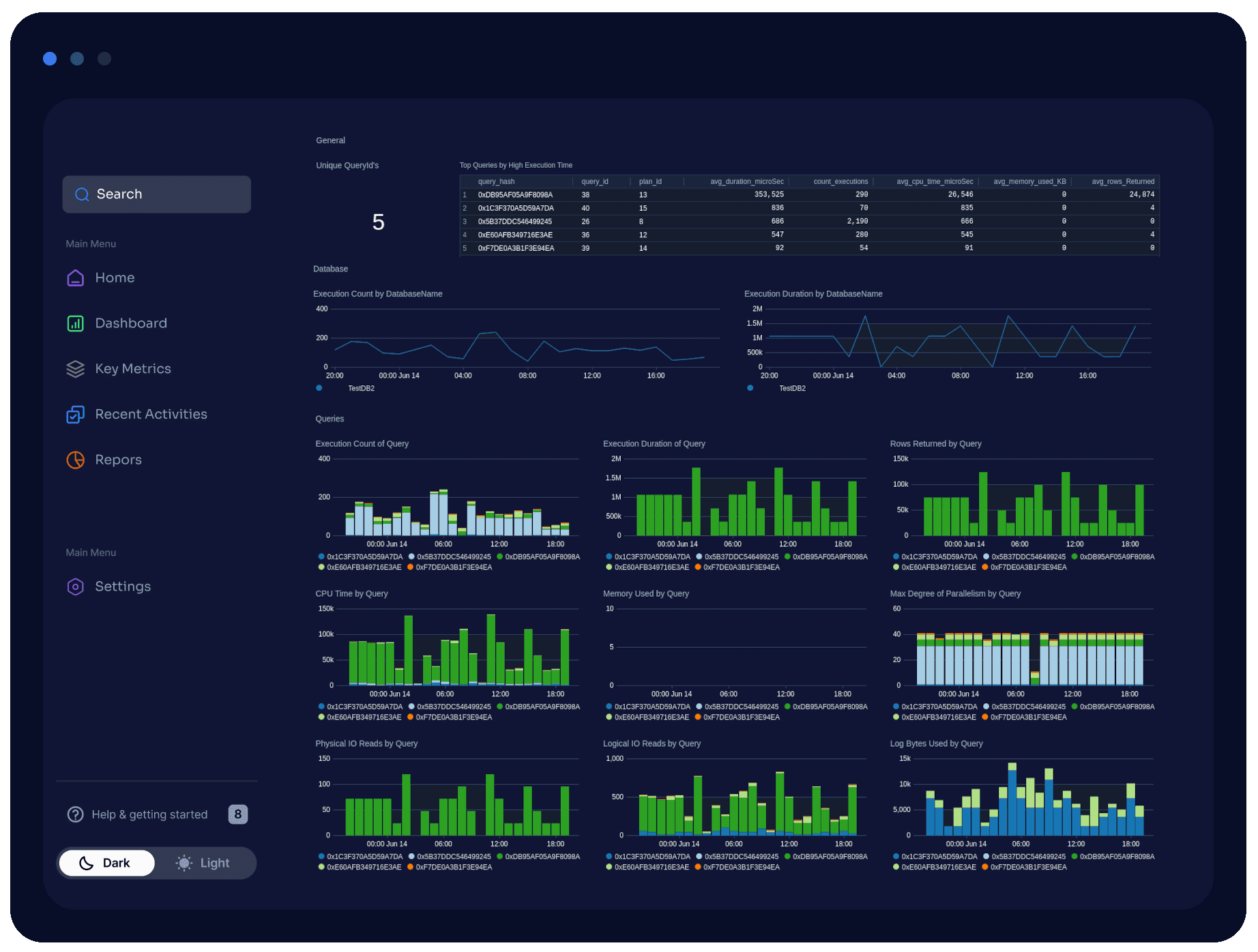Click the help question mark icon
This screenshot has width=1258, height=952.
point(76,814)
